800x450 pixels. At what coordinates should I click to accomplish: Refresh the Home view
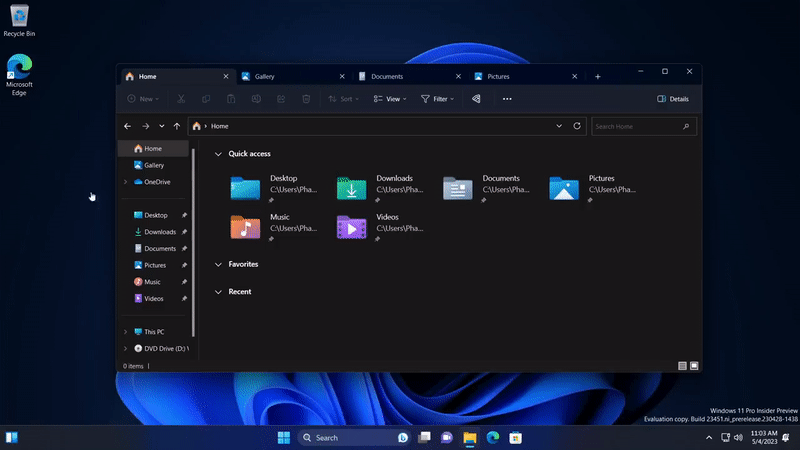pos(577,126)
